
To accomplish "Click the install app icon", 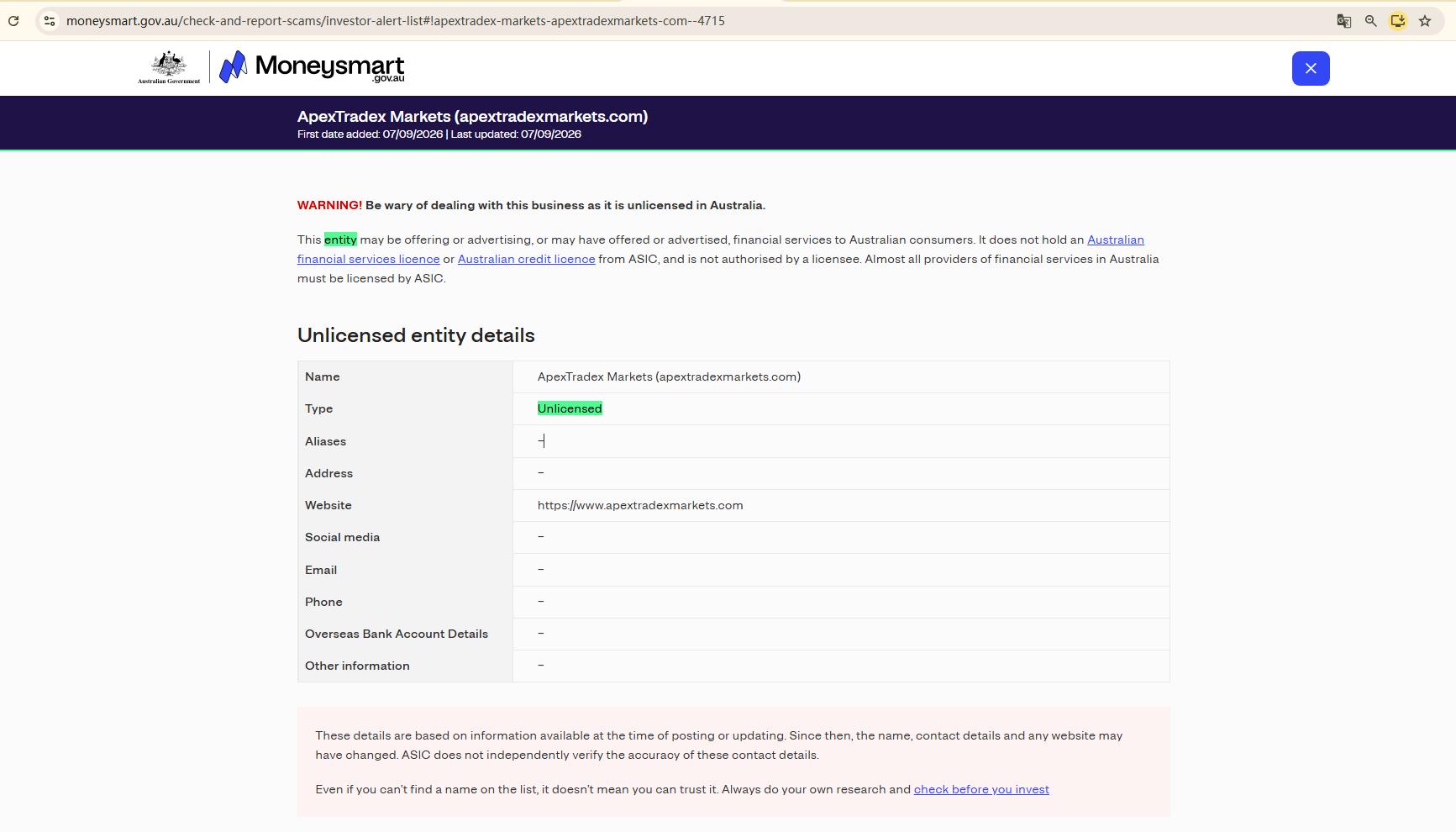I will (1397, 21).
